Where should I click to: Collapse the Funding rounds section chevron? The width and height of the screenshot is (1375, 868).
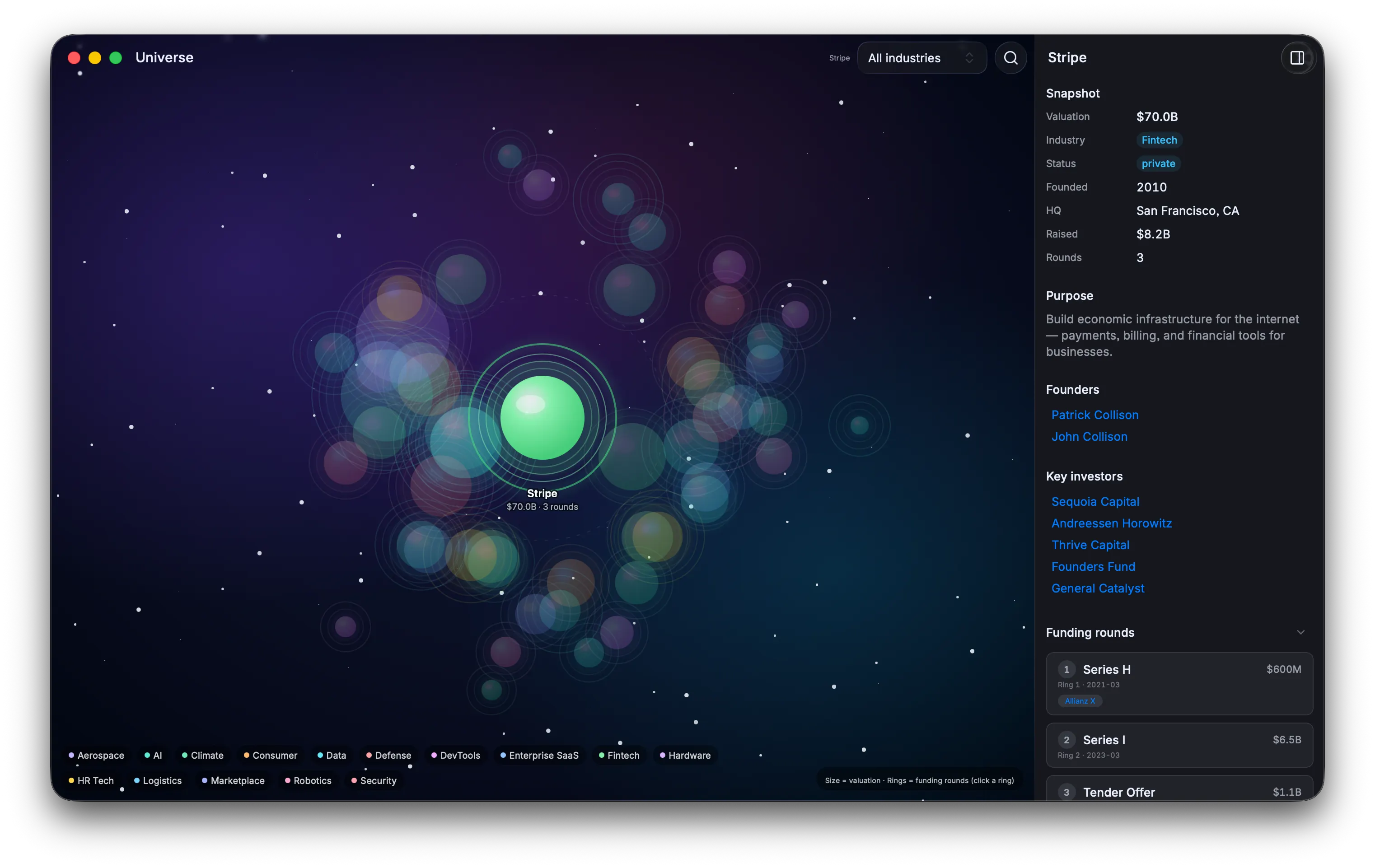(x=1300, y=632)
